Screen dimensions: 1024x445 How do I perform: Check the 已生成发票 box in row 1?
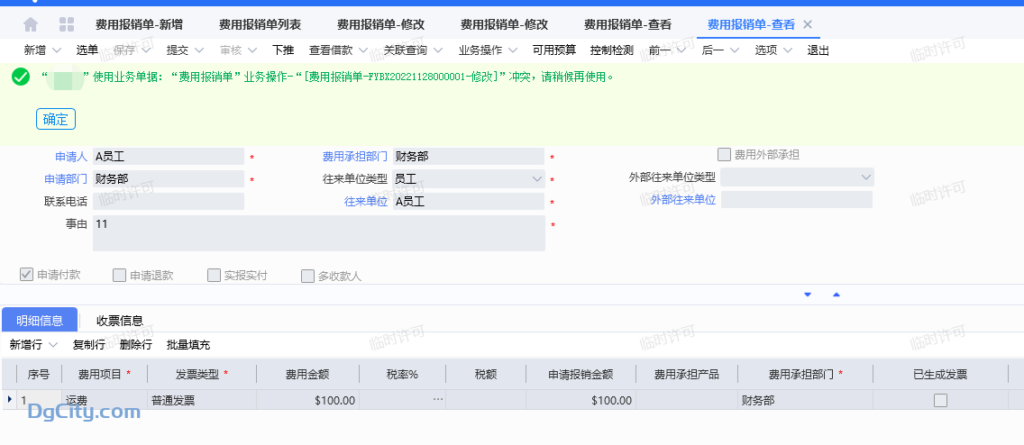(939, 400)
